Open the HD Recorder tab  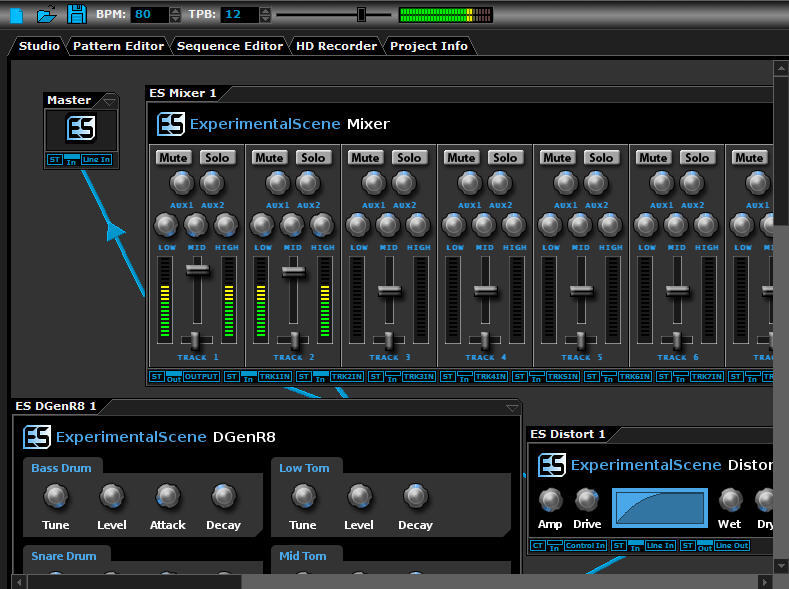tap(336, 46)
